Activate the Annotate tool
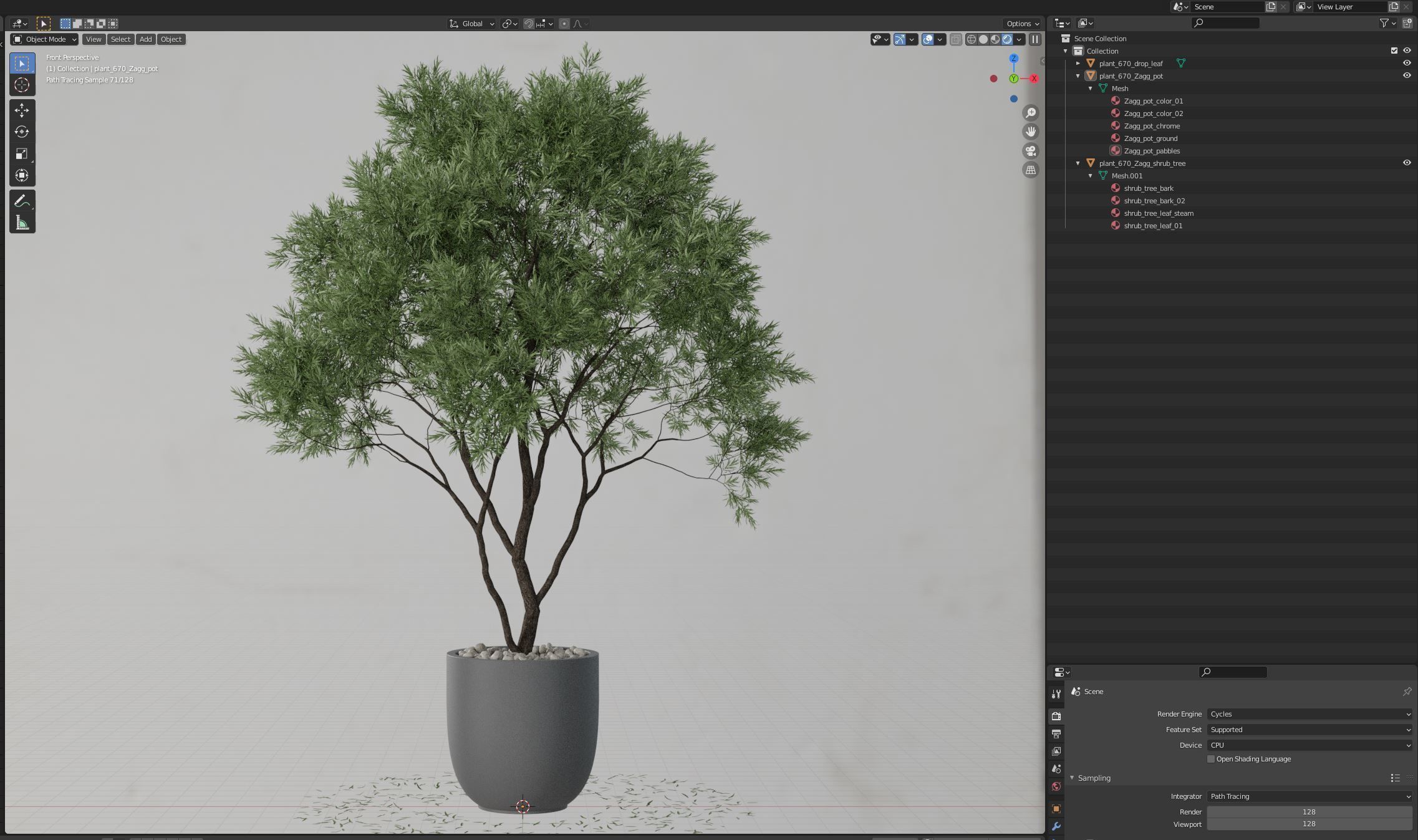This screenshot has width=1418, height=840. click(x=22, y=201)
